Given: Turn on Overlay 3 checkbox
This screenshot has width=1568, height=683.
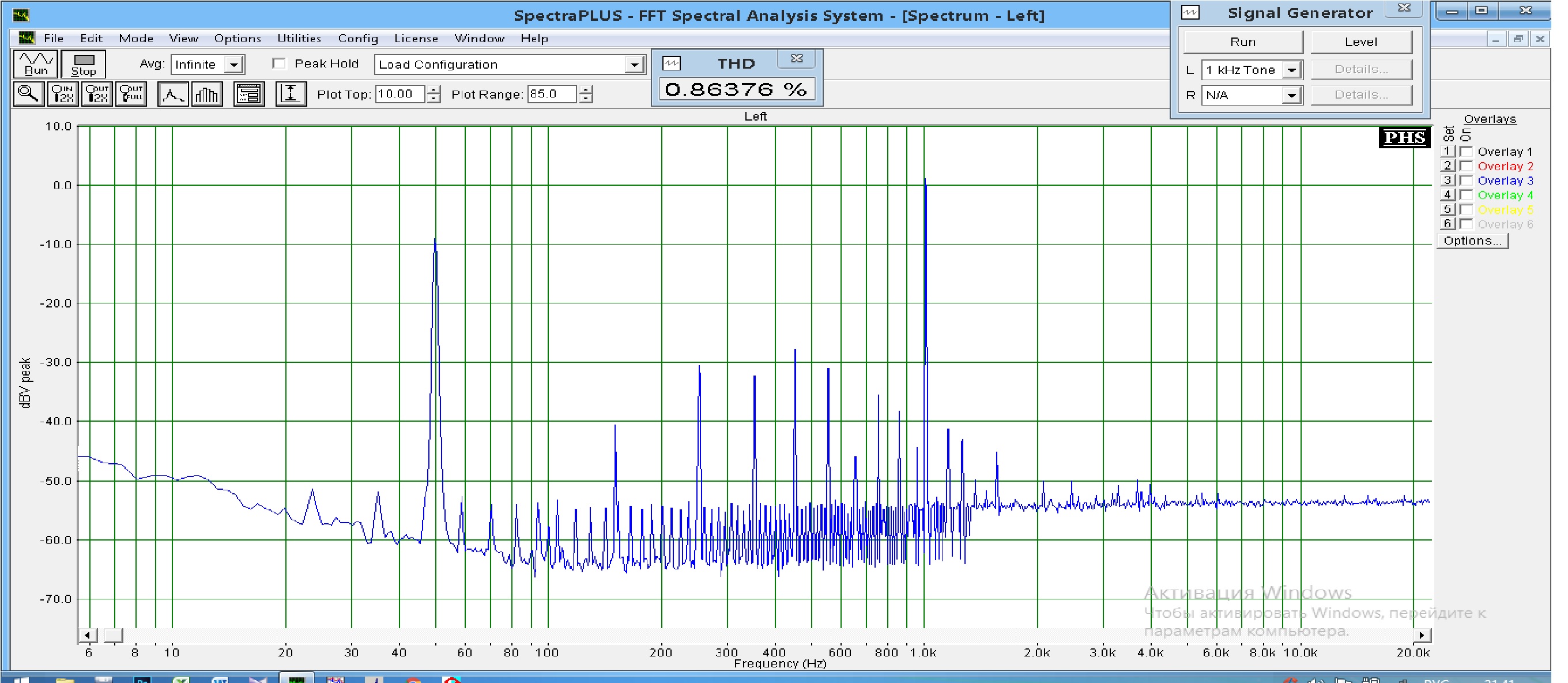Looking at the screenshot, I should [1467, 181].
